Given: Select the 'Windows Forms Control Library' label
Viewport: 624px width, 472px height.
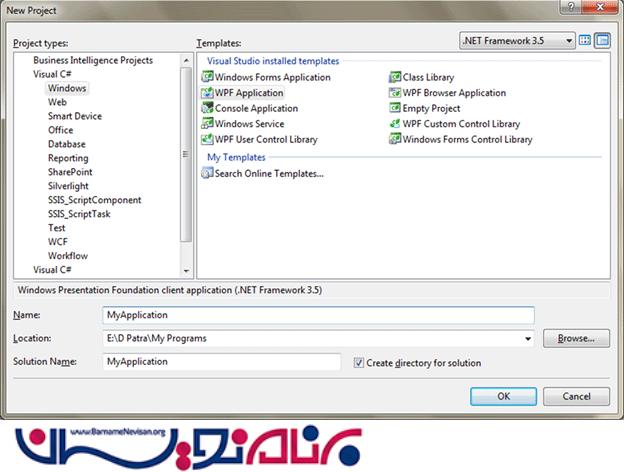Looking at the screenshot, I should pos(467,139).
